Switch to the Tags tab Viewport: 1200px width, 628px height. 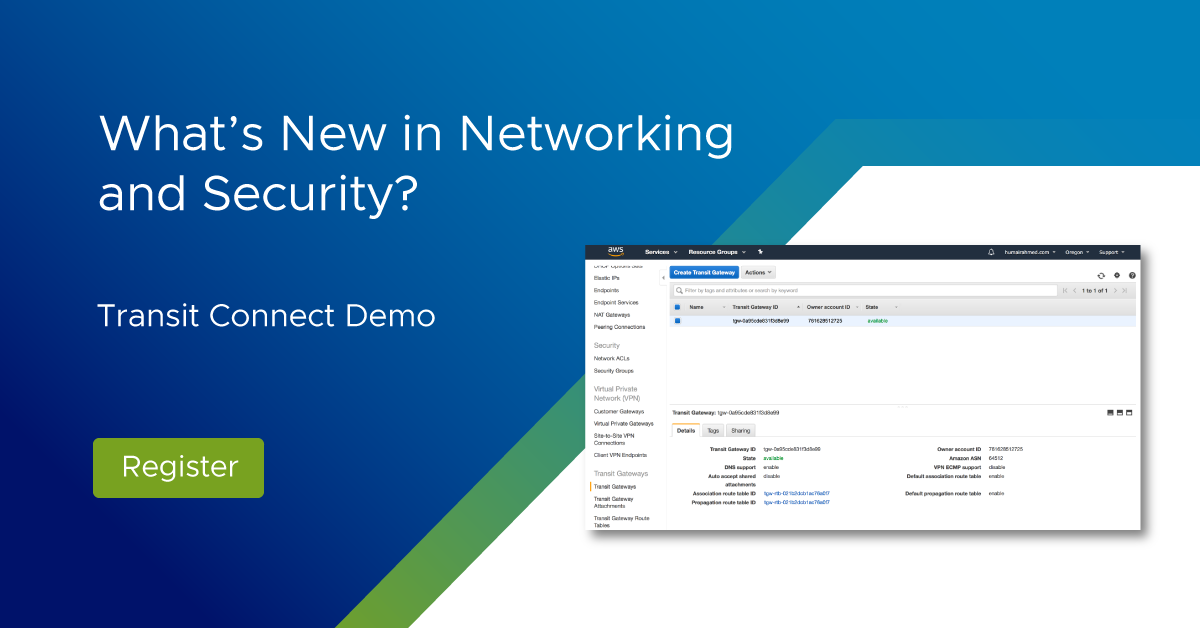pos(713,430)
